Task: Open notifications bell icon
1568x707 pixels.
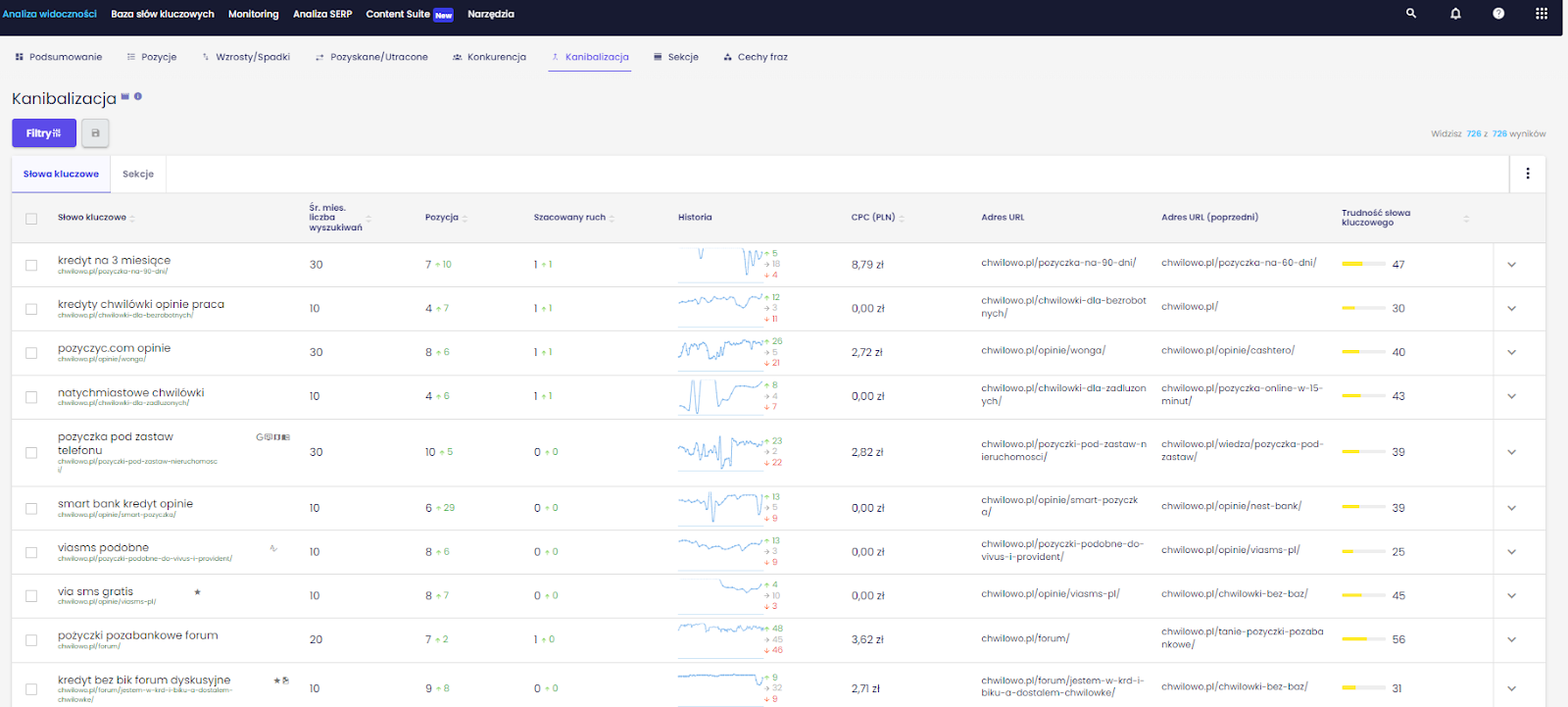Action: click(x=1455, y=14)
